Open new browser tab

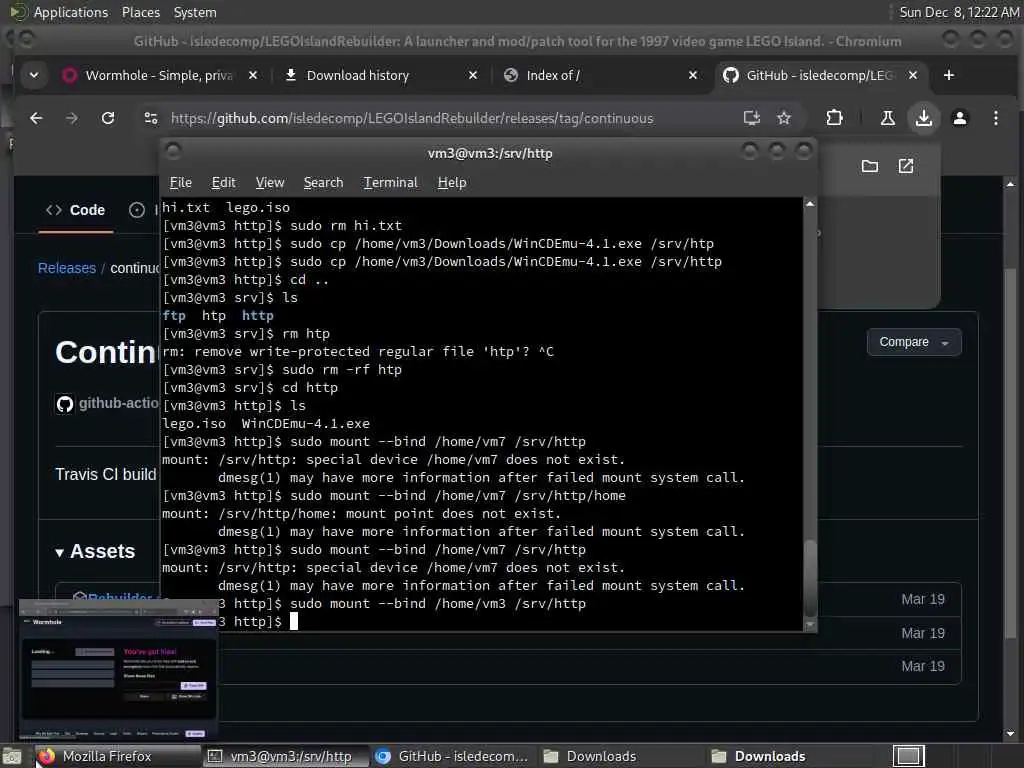pyautogui.click(x=949, y=75)
